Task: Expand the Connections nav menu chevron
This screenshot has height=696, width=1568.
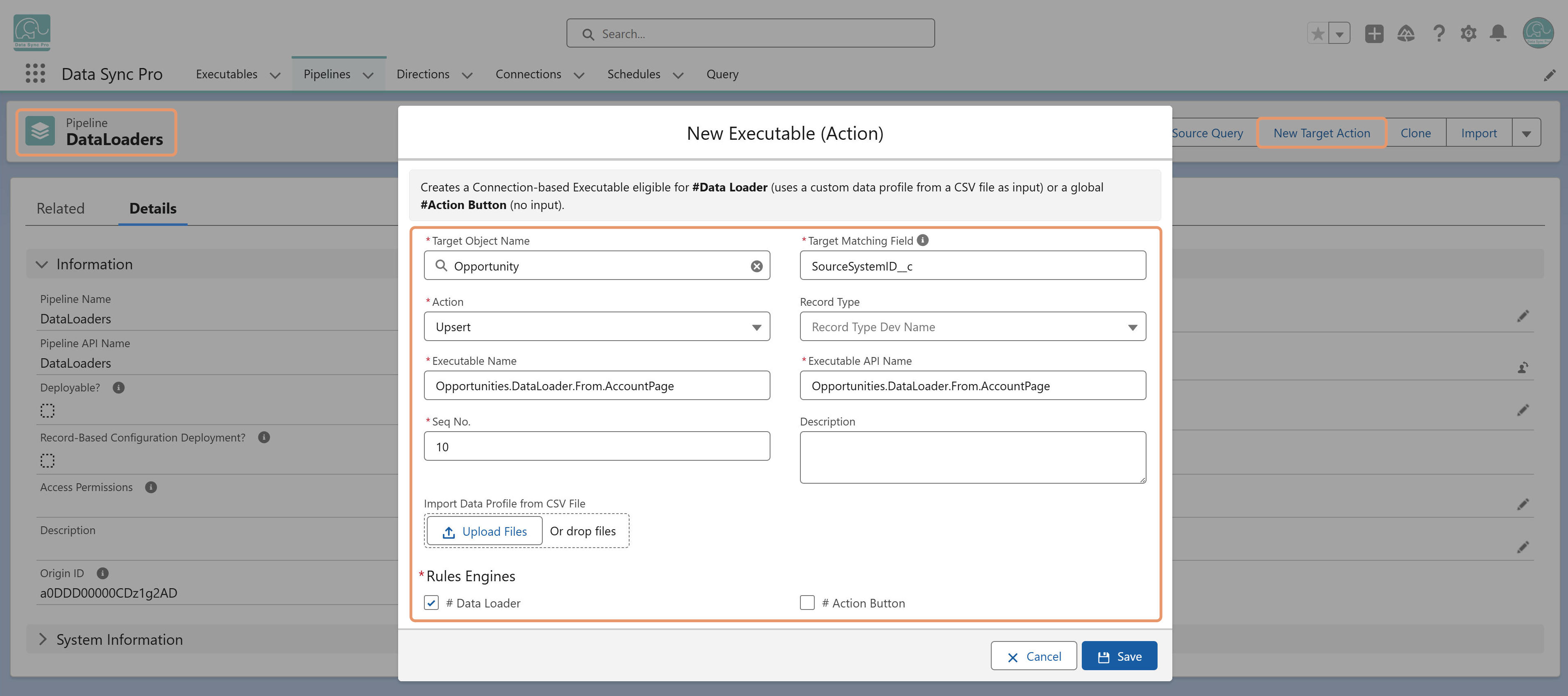Action: click(x=580, y=75)
